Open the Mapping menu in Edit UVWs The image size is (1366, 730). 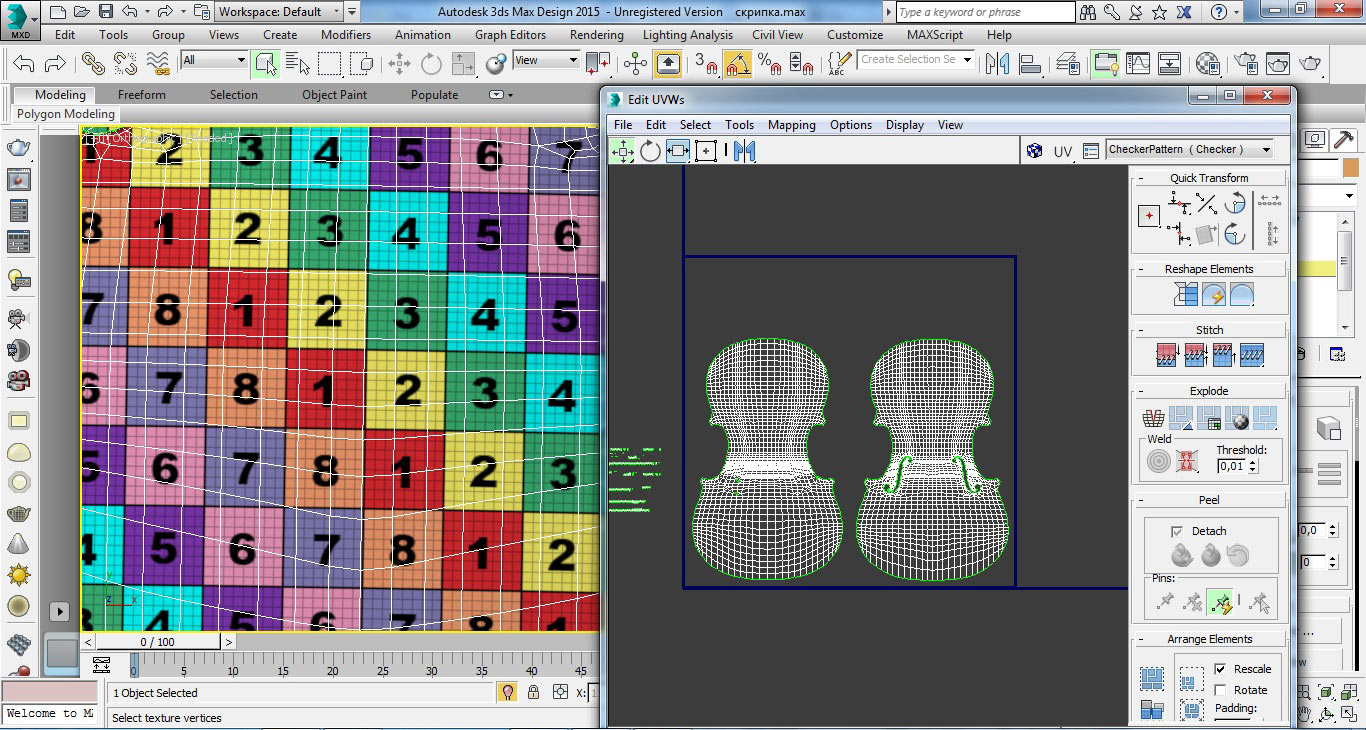coord(791,125)
